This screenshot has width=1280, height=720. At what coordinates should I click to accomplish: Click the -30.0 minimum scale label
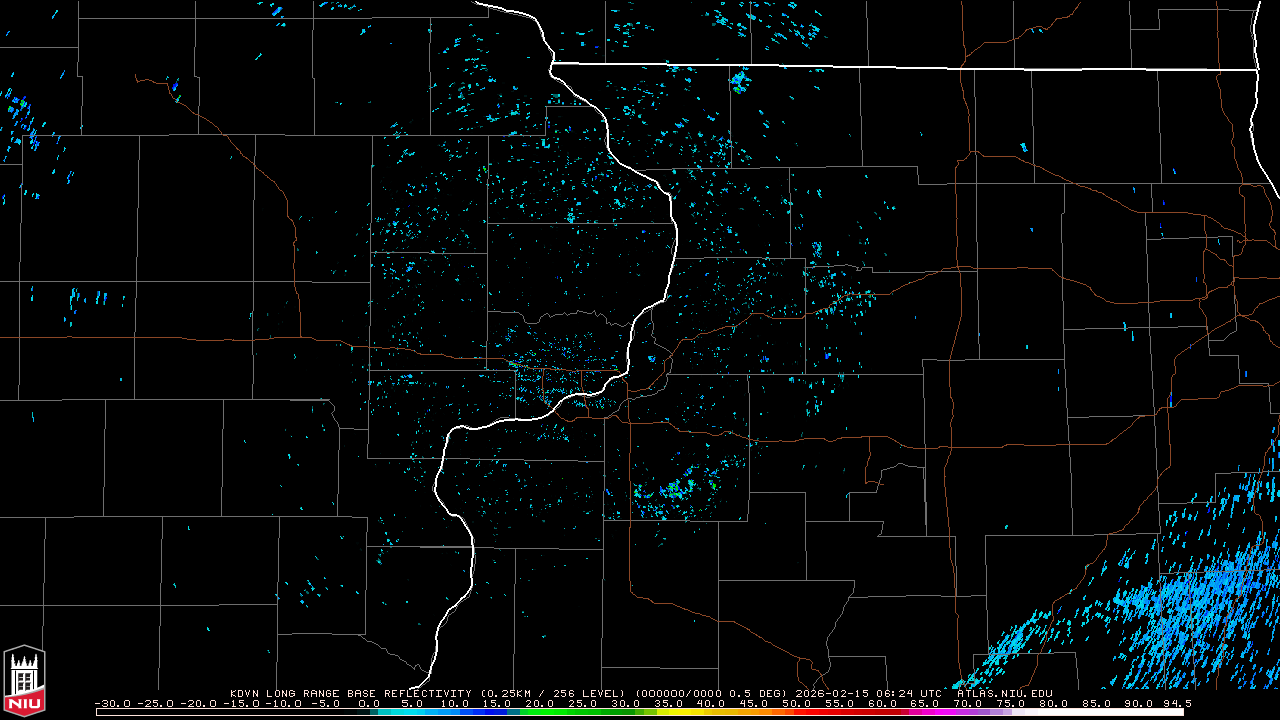[112, 703]
